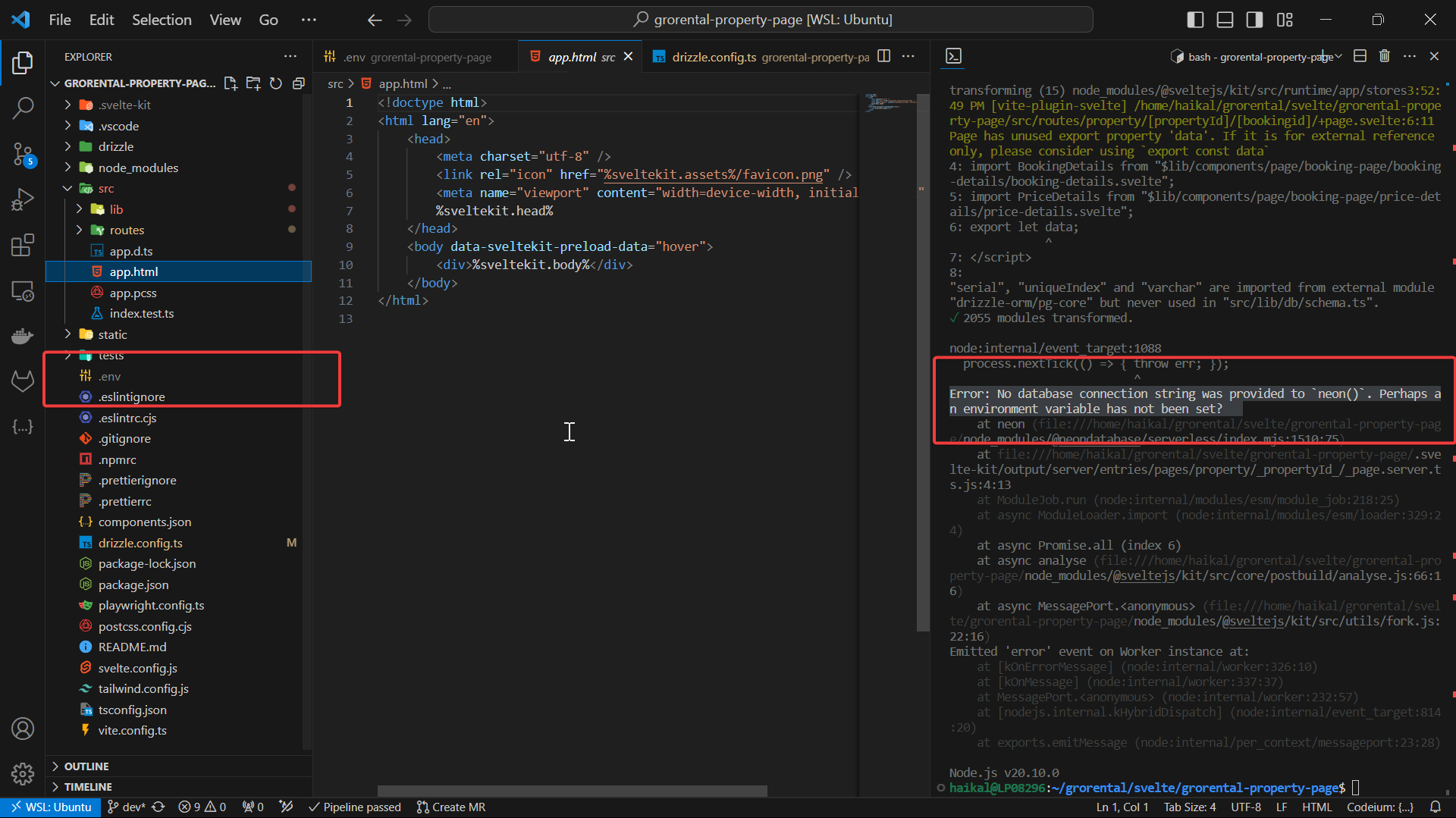Open the Search view in activity bar
This screenshot has width=1456, height=818.
click(x=23, y=108)
